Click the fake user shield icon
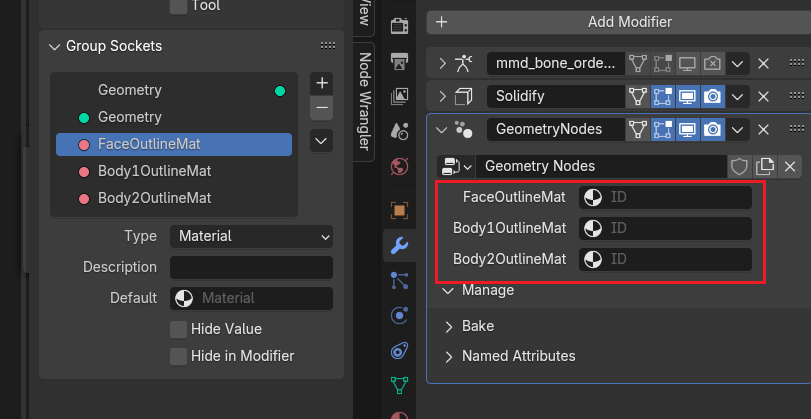Screen dimensions: 811x419 click(740, 166)
